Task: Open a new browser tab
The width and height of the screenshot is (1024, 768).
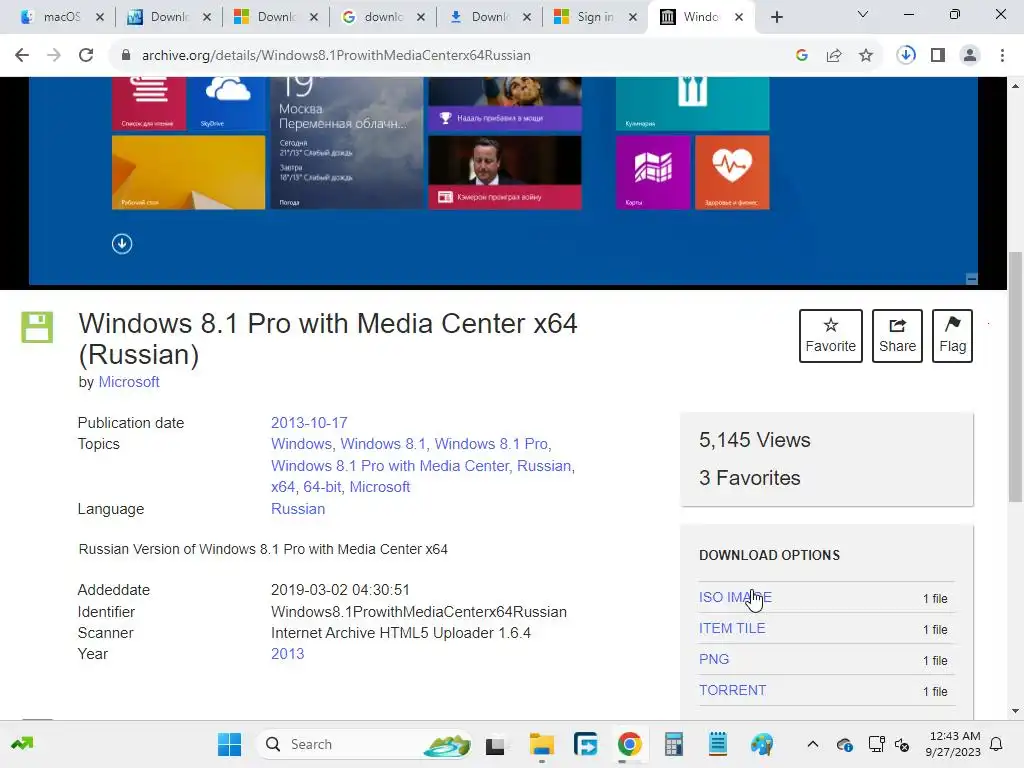Action: [x=776, y=18]
